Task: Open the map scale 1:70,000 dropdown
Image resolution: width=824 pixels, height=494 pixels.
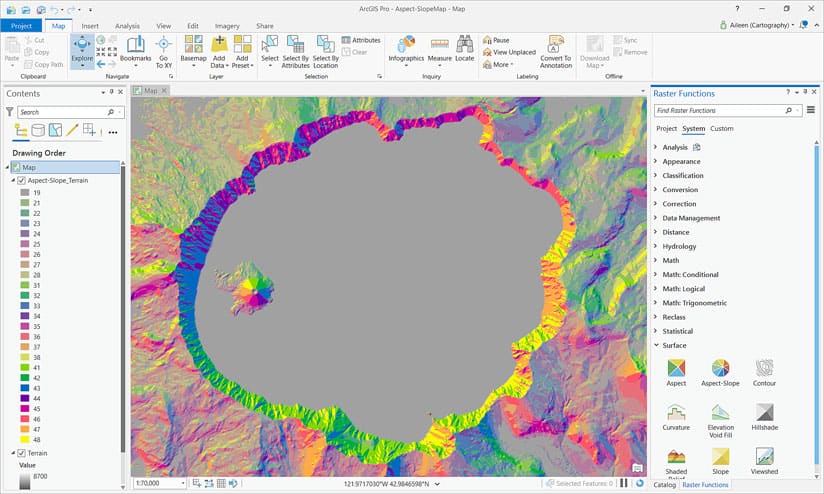Action: 183,483
